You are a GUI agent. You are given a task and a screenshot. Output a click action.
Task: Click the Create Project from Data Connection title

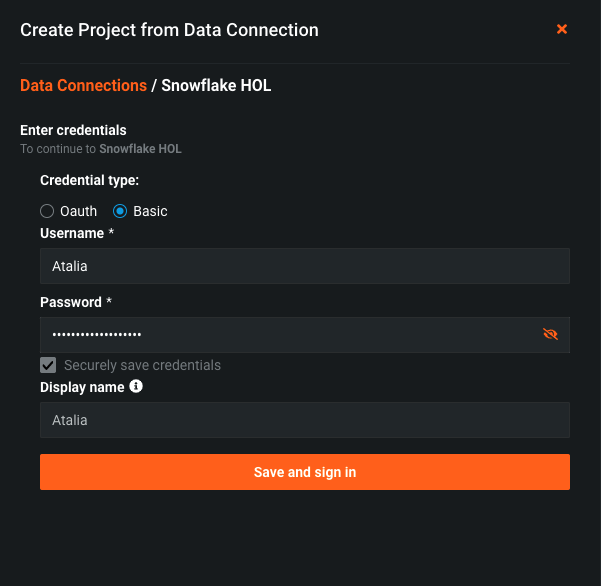coord(169,30)
